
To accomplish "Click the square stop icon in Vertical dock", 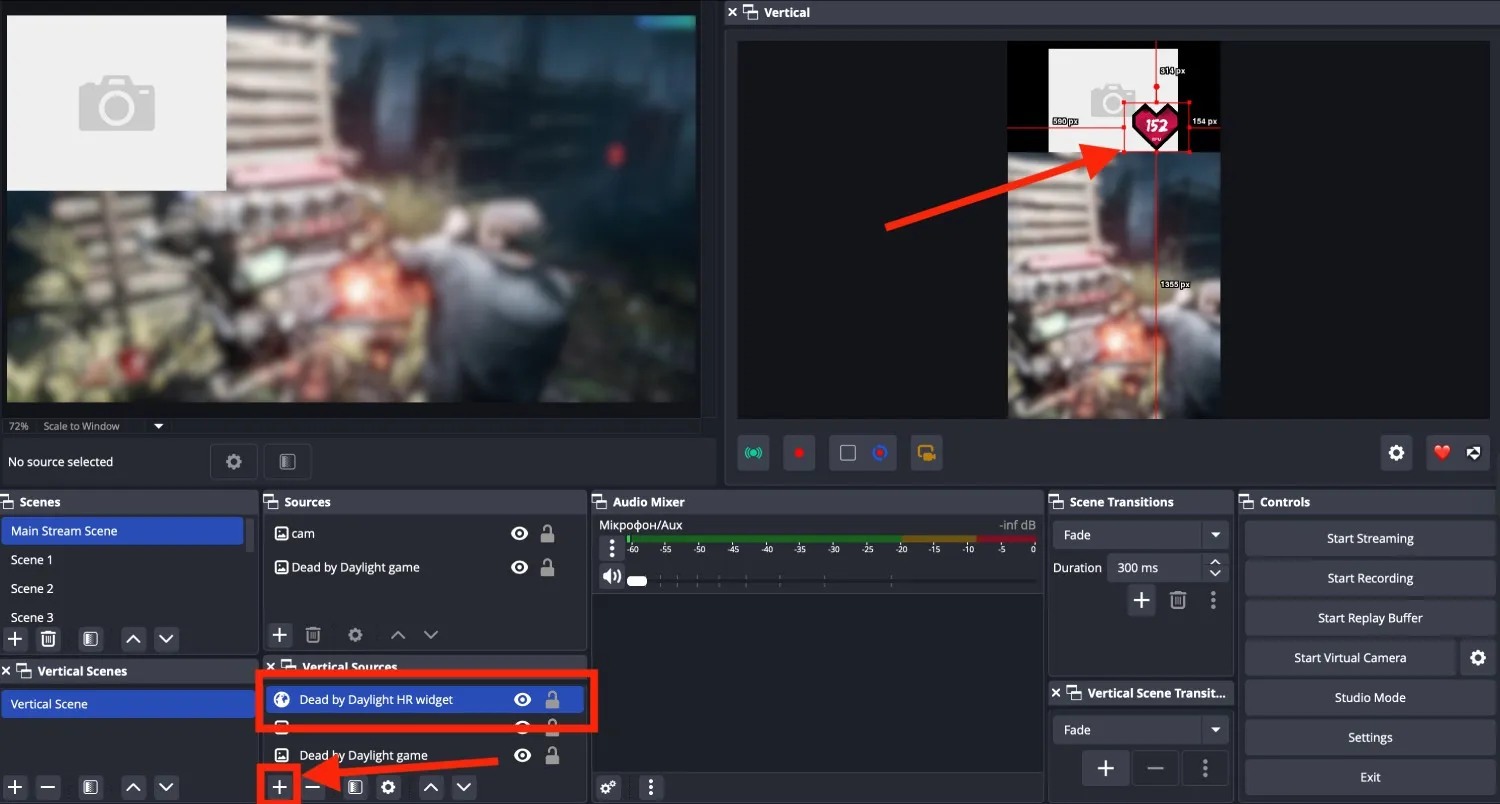I will click(848, 453).
